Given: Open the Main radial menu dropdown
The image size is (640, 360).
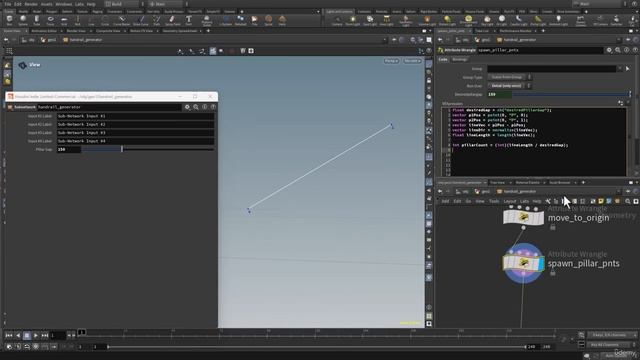Looking at the screenshot, I should 168,4.
